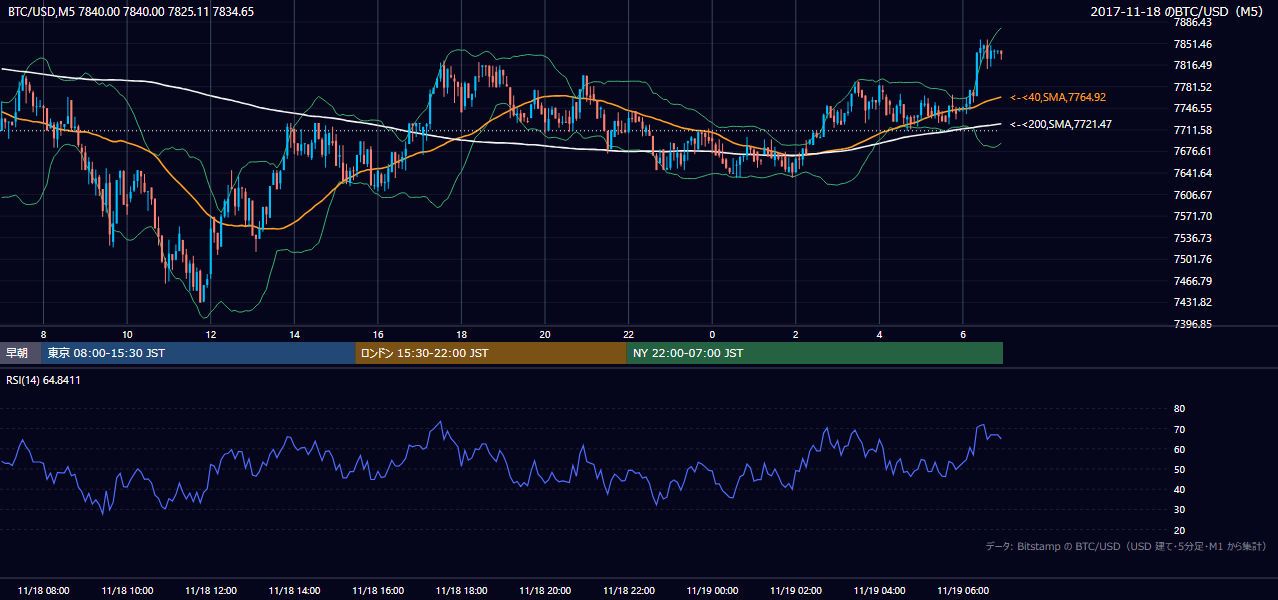Click the 早朝 session block
This screenshot has width=1278, height=600.
pos(20,353)
